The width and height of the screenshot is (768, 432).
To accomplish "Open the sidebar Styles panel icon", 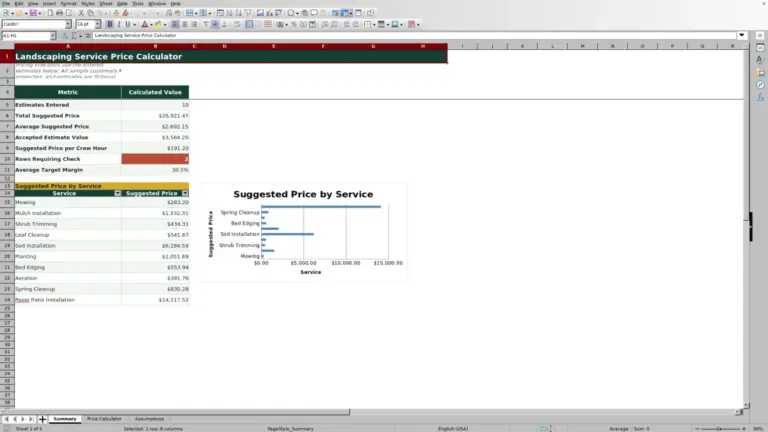I will point(760,60).
